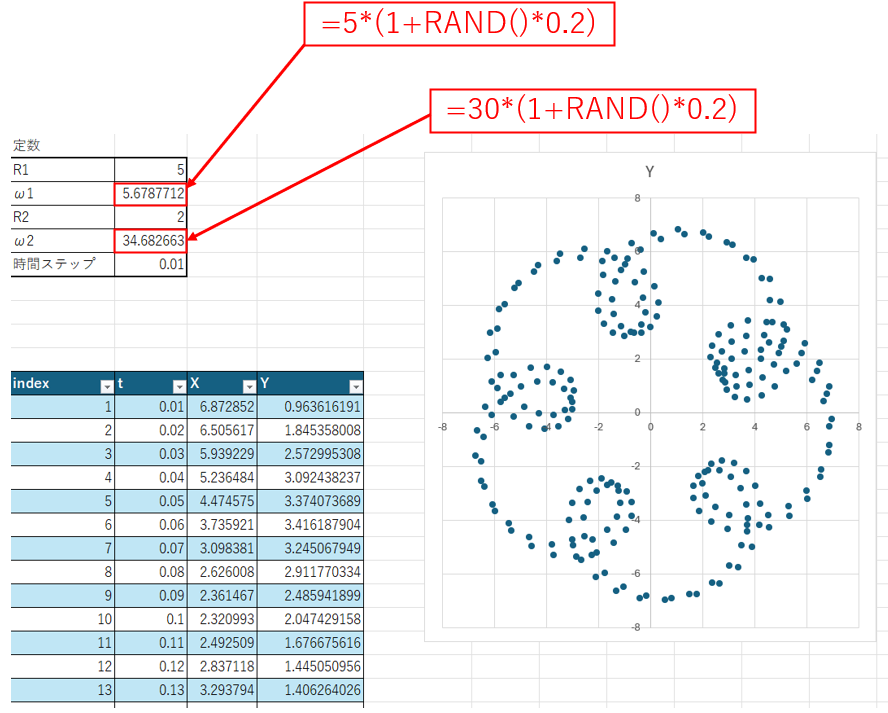This screenshot has width=888, height=713.
Task: Click the =5*(1+RAND()*0.2) callout box
Action: tap(458, 25)
